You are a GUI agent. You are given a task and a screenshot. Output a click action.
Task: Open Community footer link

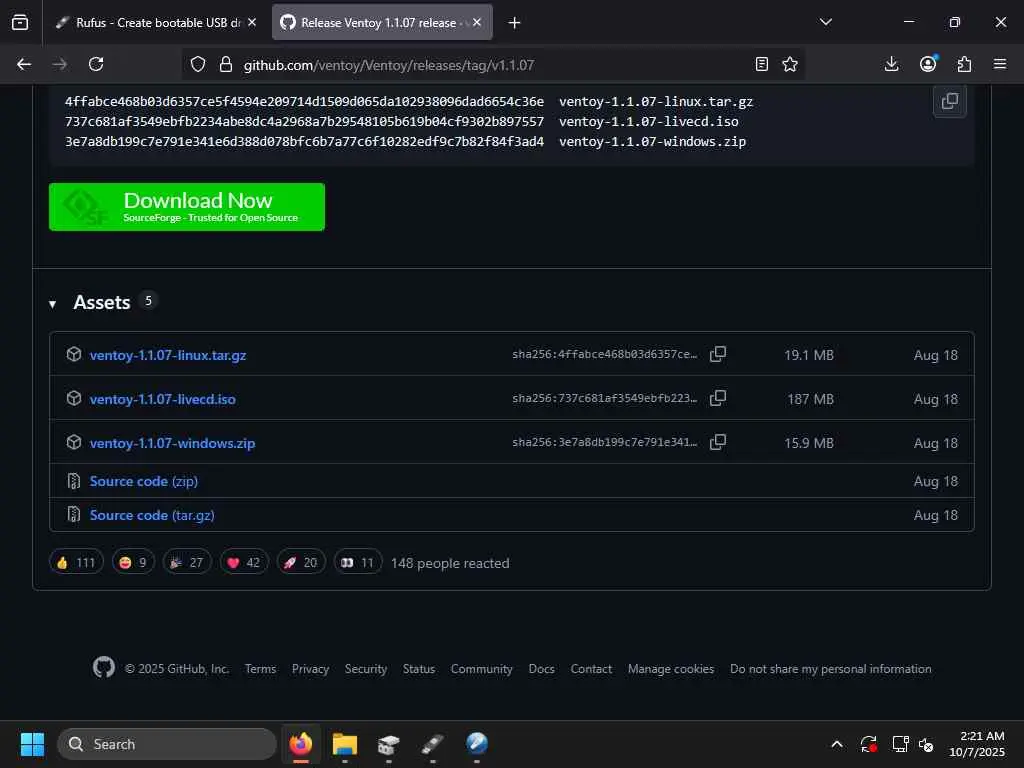pos(481,669)
